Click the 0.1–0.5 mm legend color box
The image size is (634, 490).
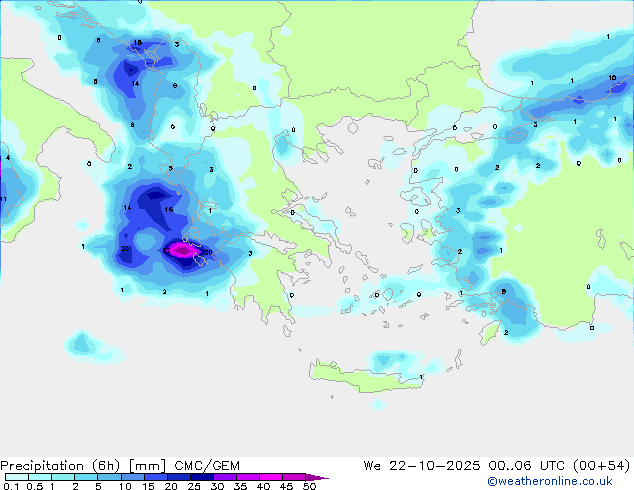[x=17, y=477]
